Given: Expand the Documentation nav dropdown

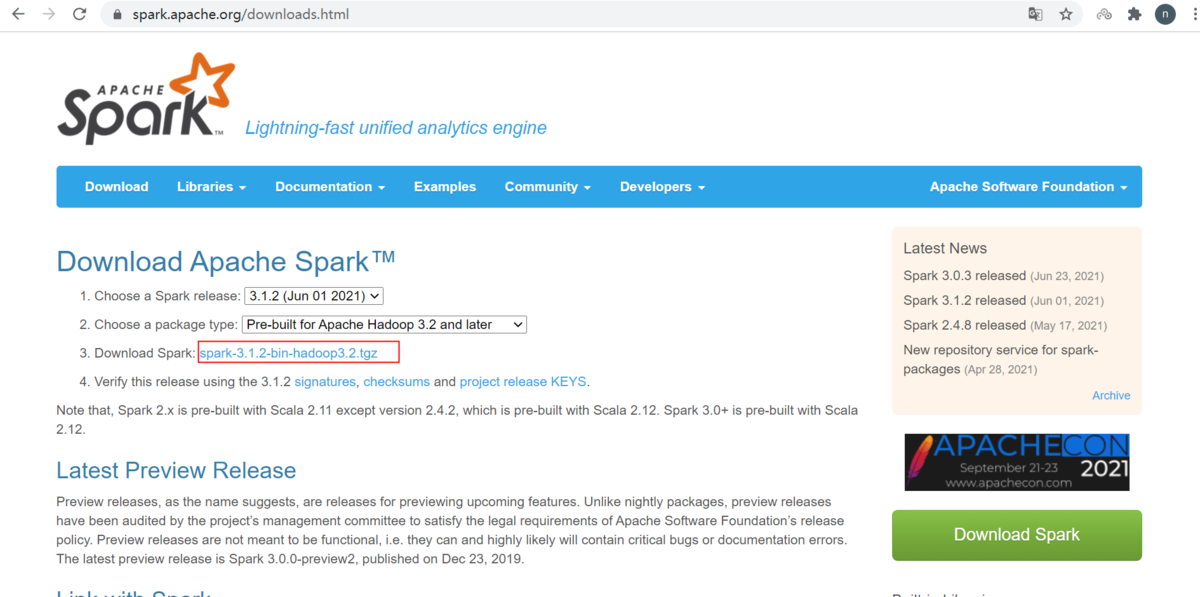Looking at the screenshot, I should 330,187.
